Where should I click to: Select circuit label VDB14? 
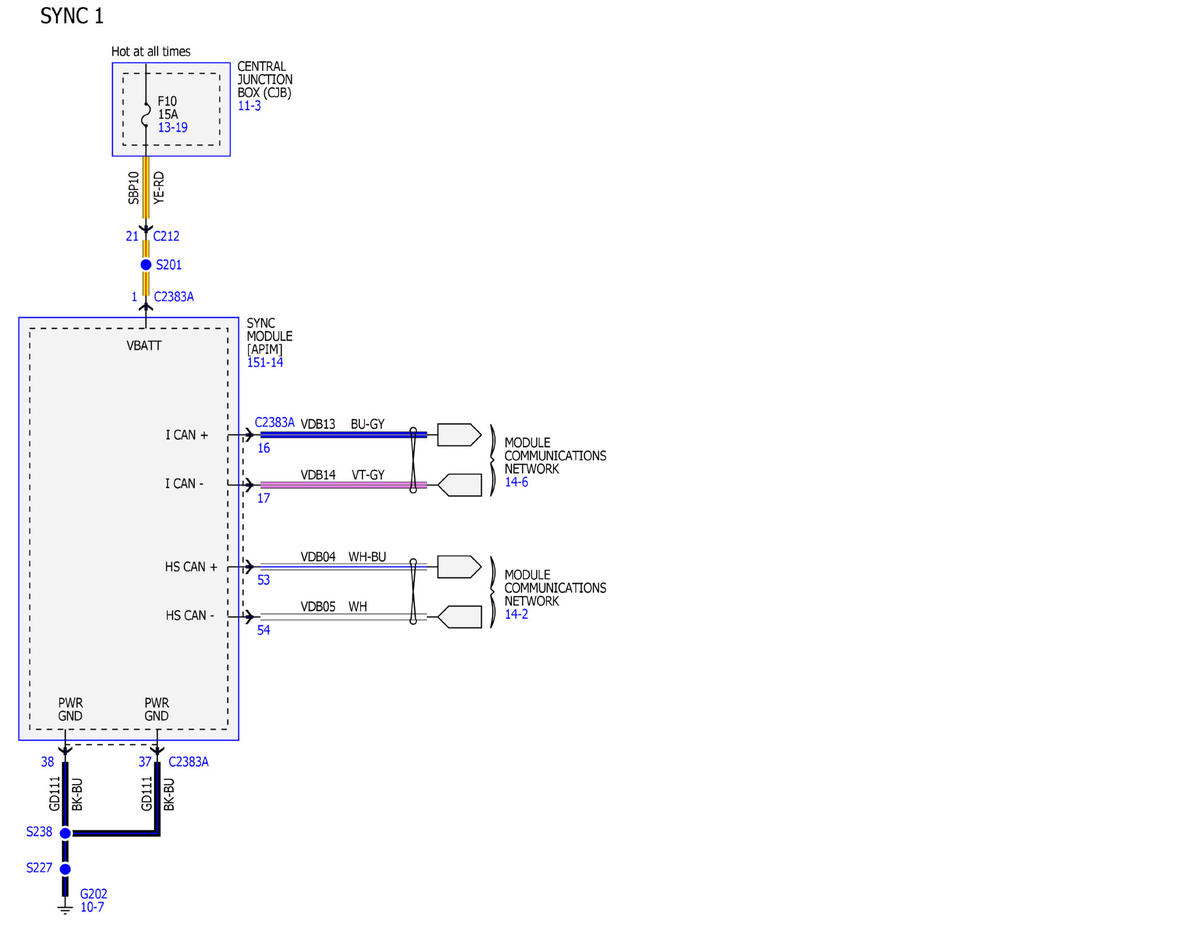[318, 474]
